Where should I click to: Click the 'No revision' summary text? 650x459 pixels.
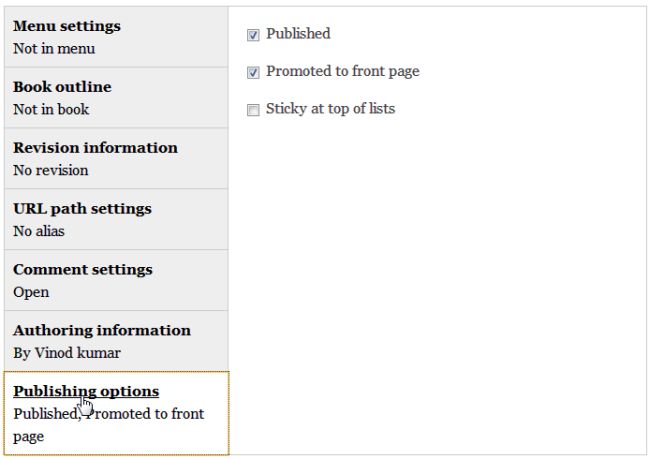click(x=50, y=170)
